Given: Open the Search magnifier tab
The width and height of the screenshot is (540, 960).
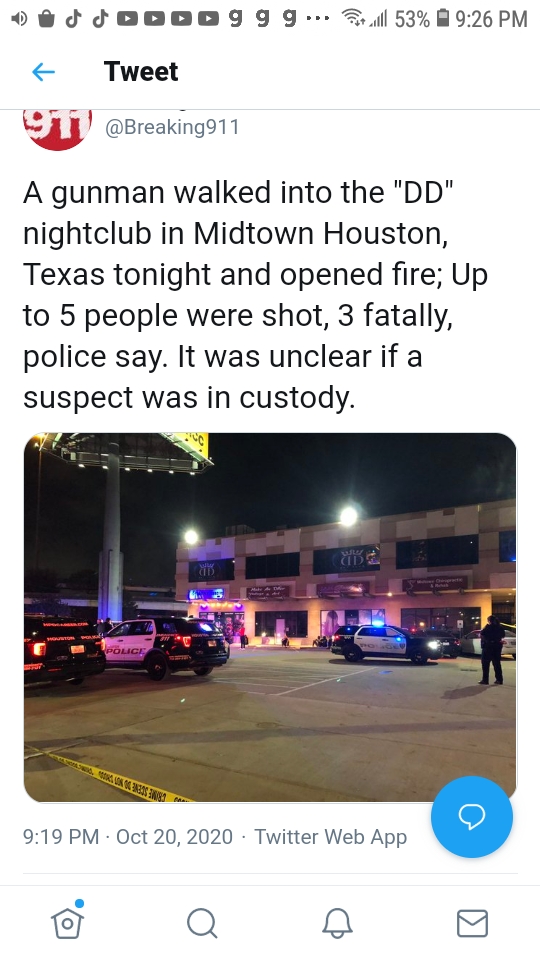Looking at the screenshot, I should pos(202,923).
